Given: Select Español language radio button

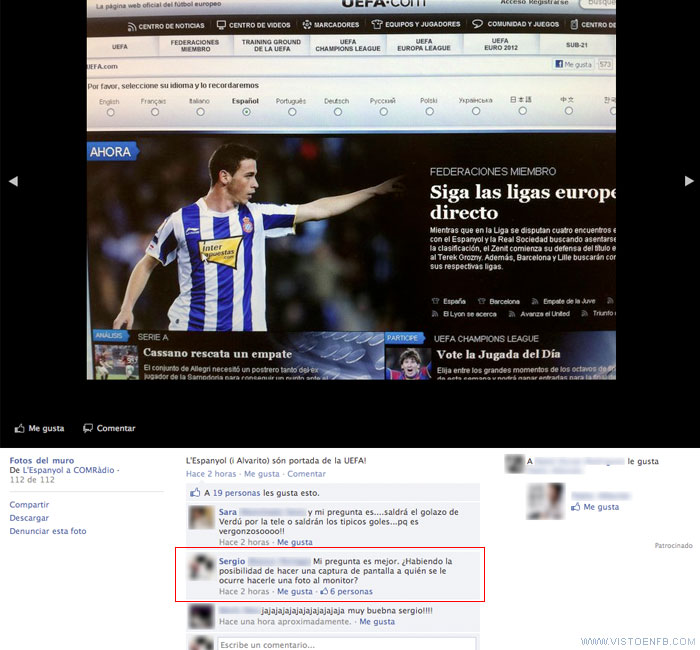Looking at the screenshot, I should [x=246, y=112].
